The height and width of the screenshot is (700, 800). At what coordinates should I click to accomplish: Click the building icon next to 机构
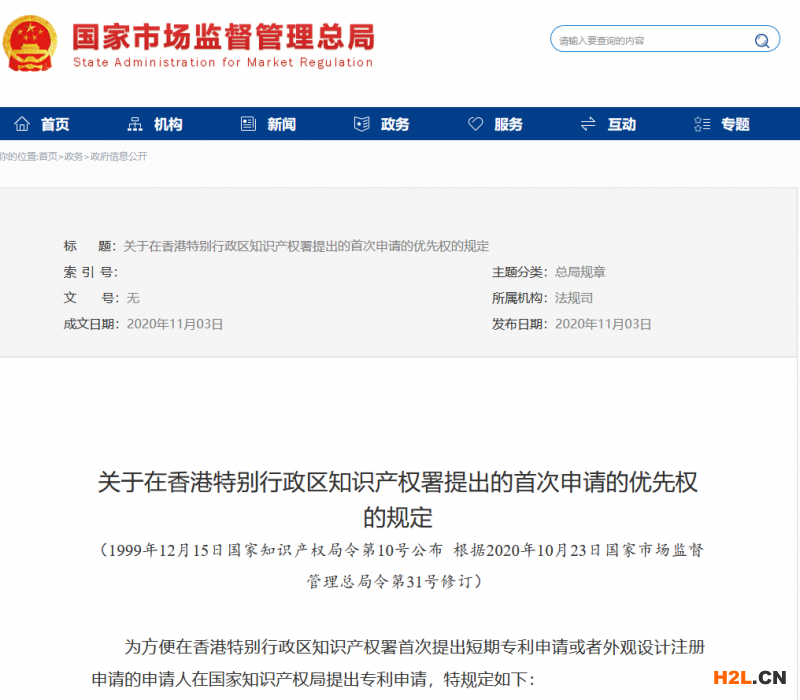pyautogui.click(x=135, y=123)
